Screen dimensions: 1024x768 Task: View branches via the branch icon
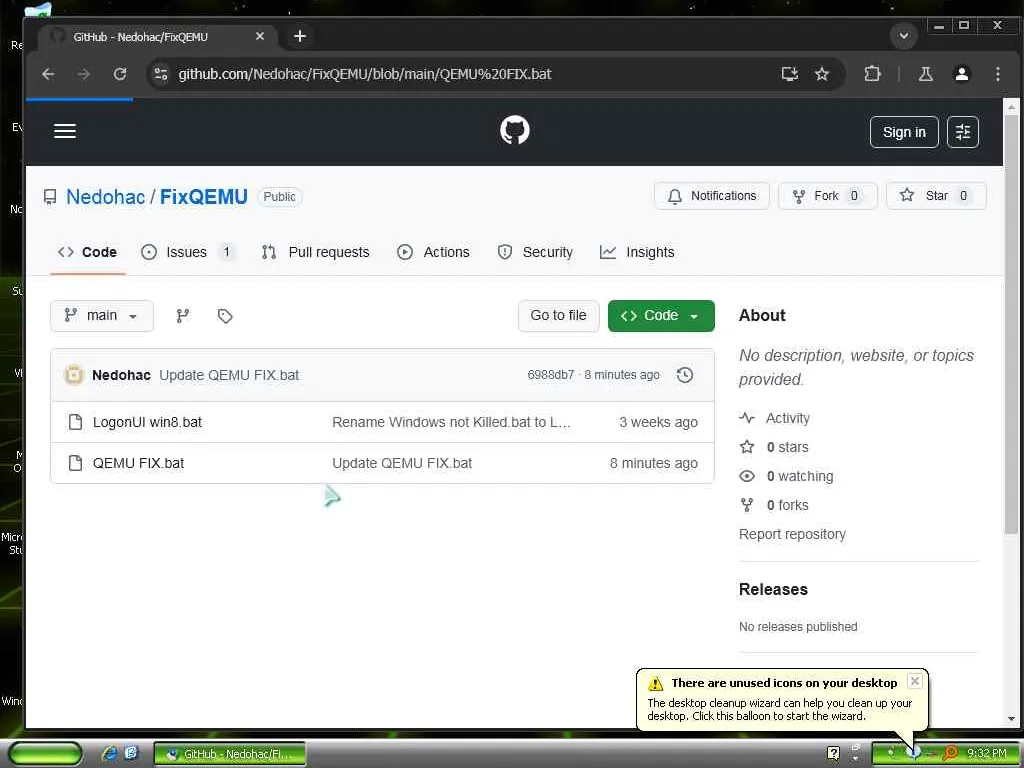(x=183, y=316)
